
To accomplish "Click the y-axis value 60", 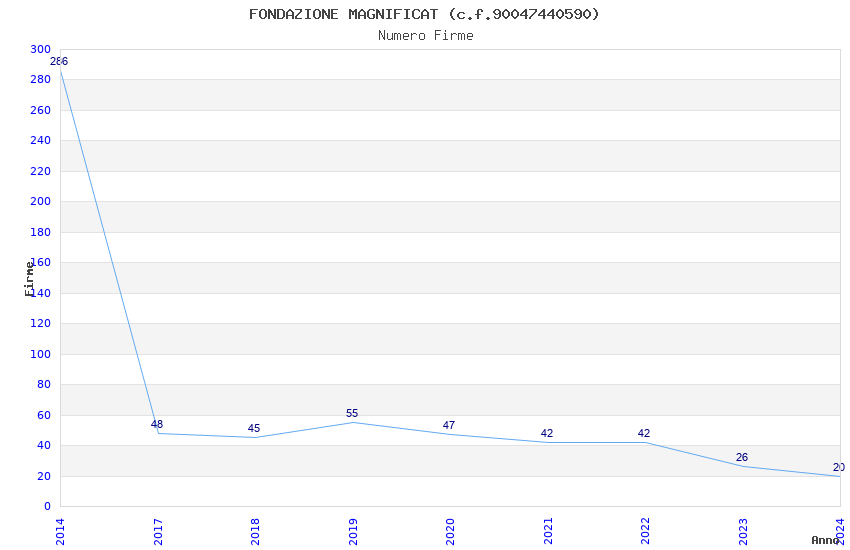I will click(x=43, y=416).
